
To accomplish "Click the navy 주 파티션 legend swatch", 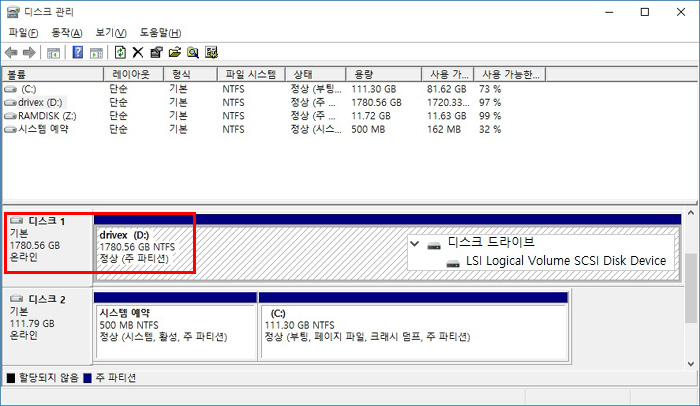I will click(x=88, y=378).
